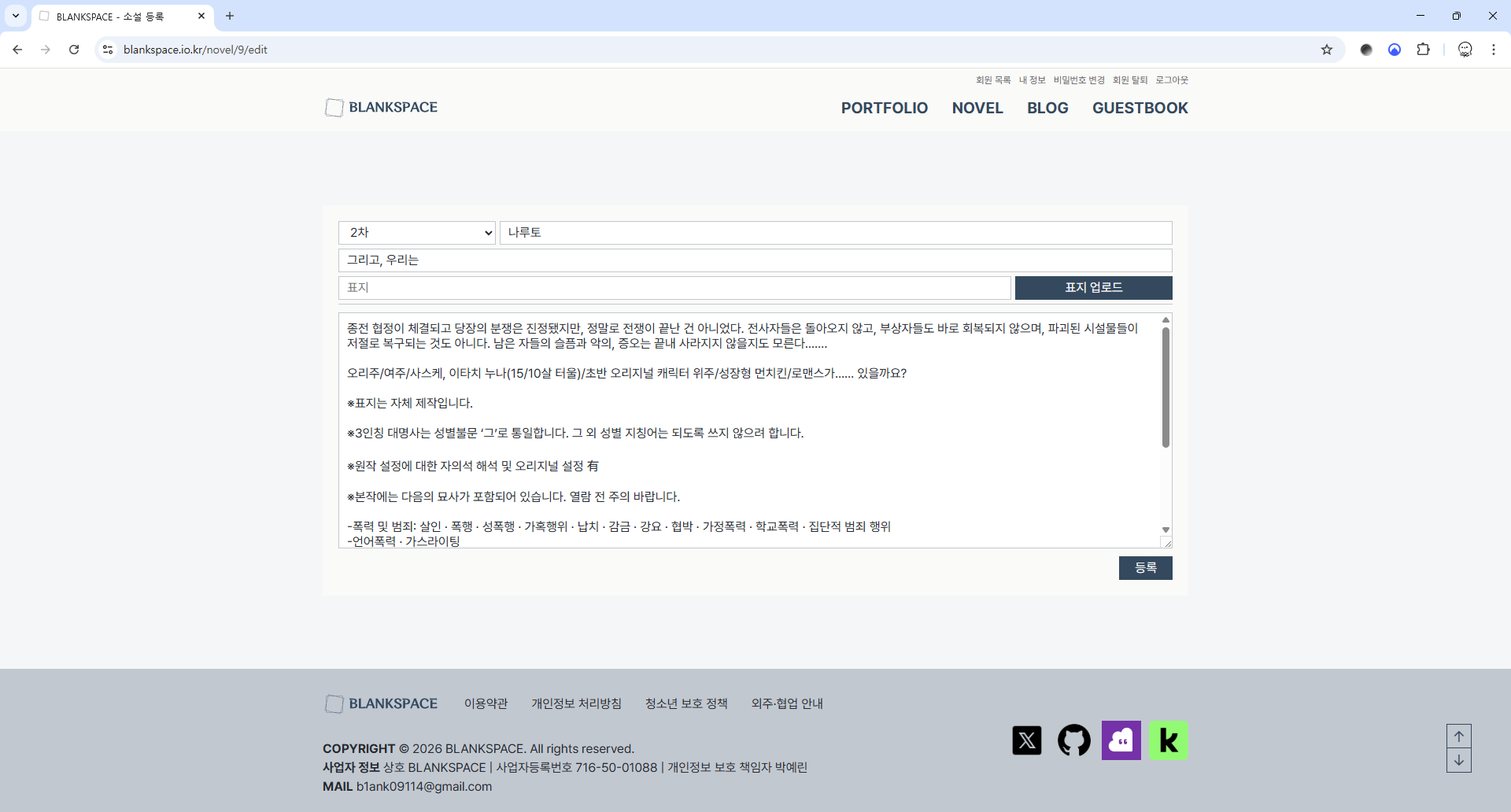Image resolution: width=1511 pixels, height=812 pixels.
Task: Open the tab search chevron
Action: point(16,16)
